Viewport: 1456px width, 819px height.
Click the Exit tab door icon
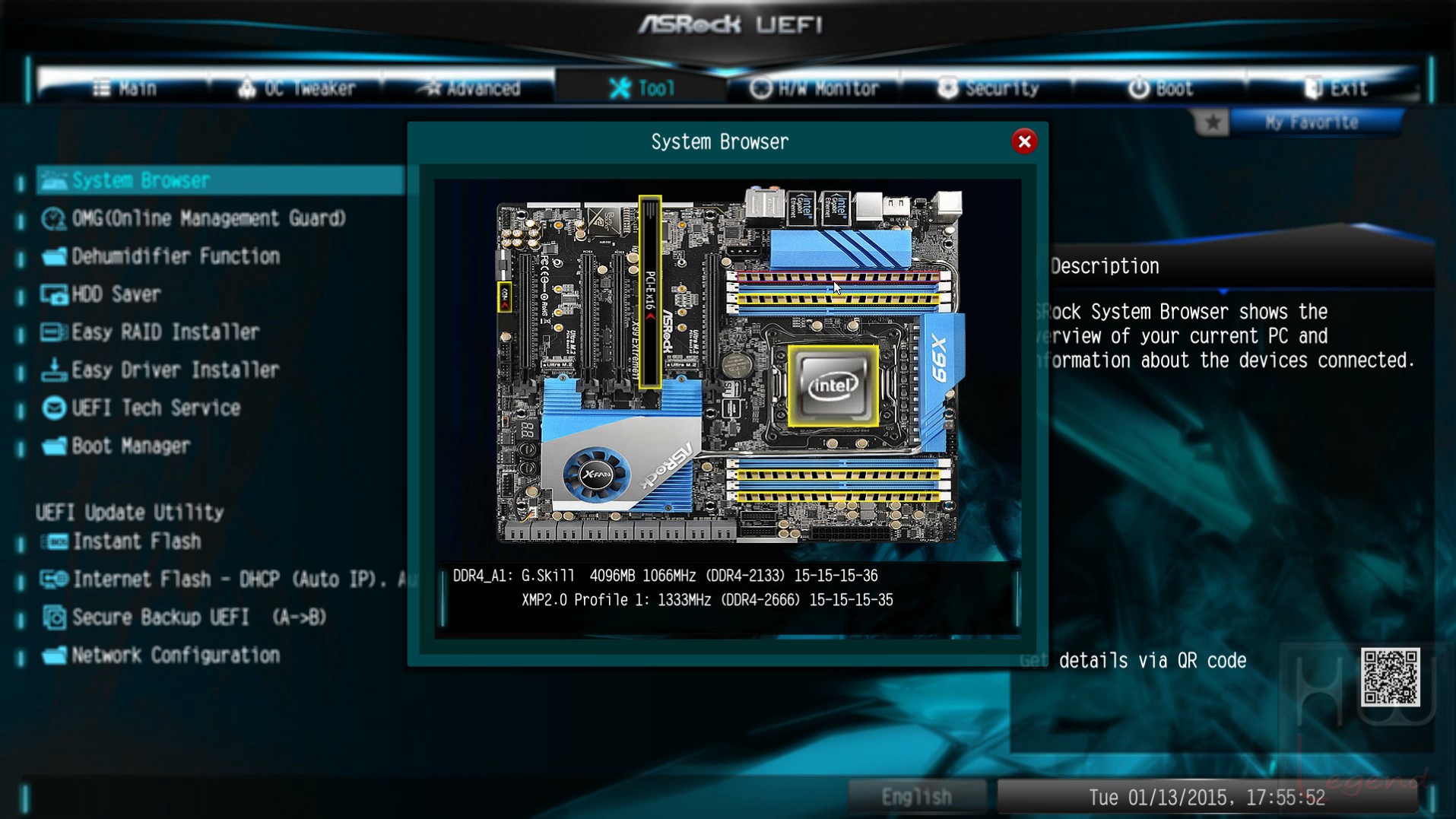1313,88
